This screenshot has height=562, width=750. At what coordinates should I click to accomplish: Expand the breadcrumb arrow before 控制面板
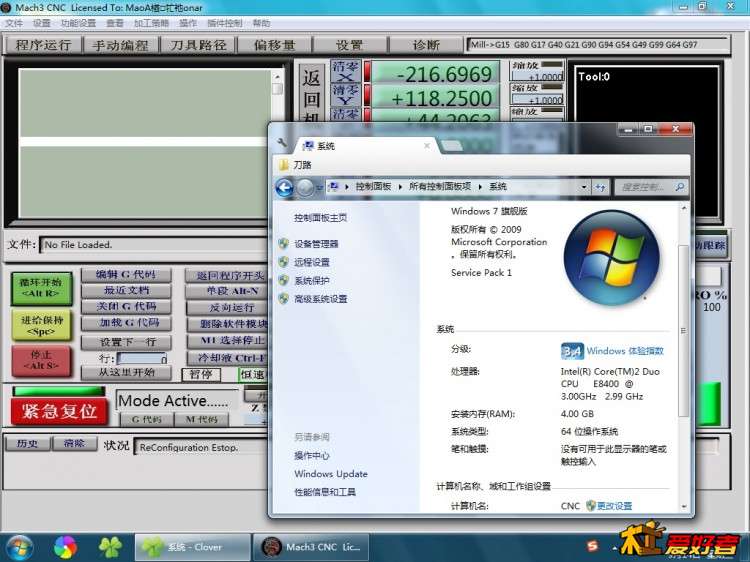point(347,187)
